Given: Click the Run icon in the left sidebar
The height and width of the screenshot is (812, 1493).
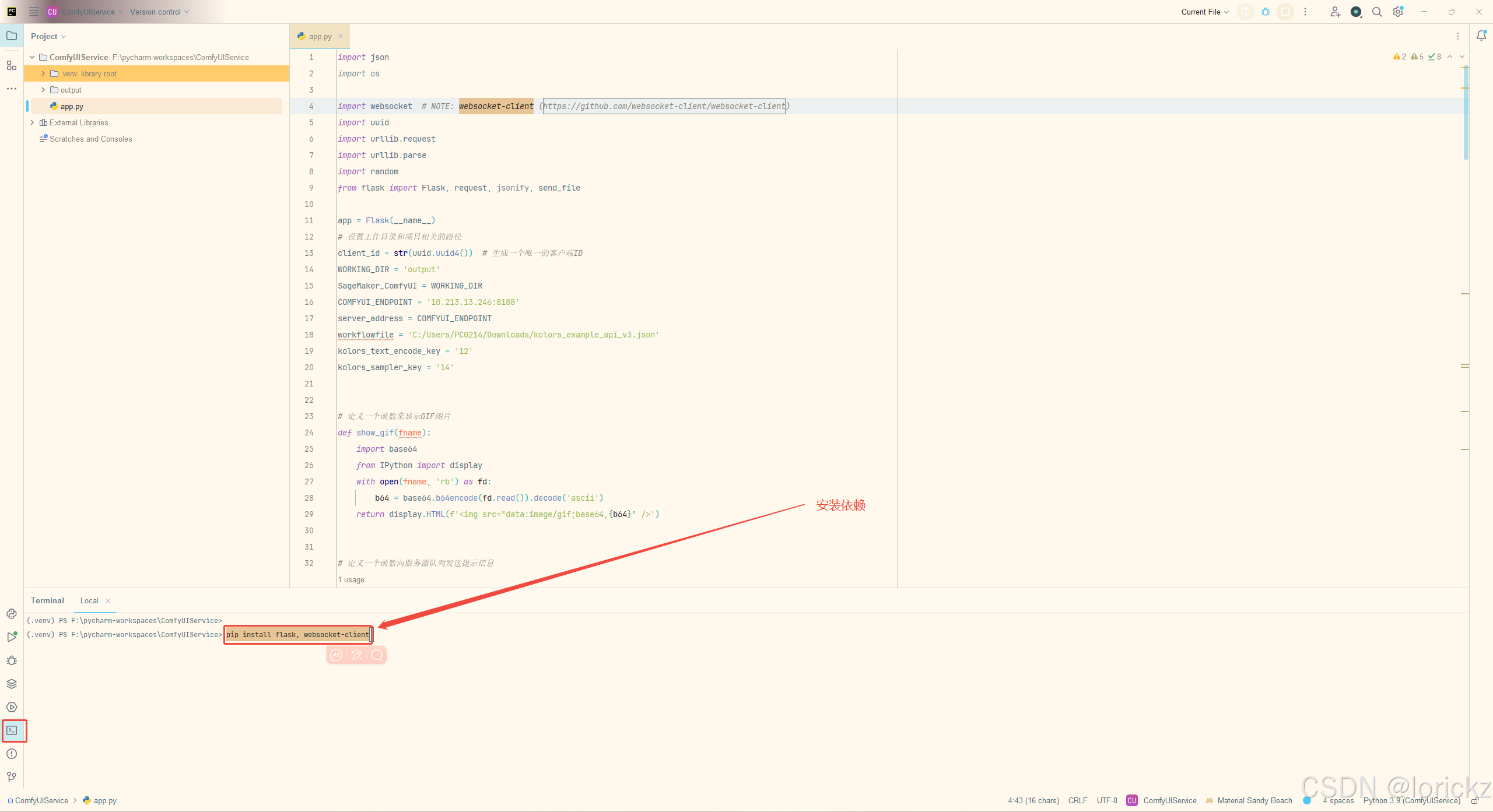Looking at the screenshot, I should [12, 637].
